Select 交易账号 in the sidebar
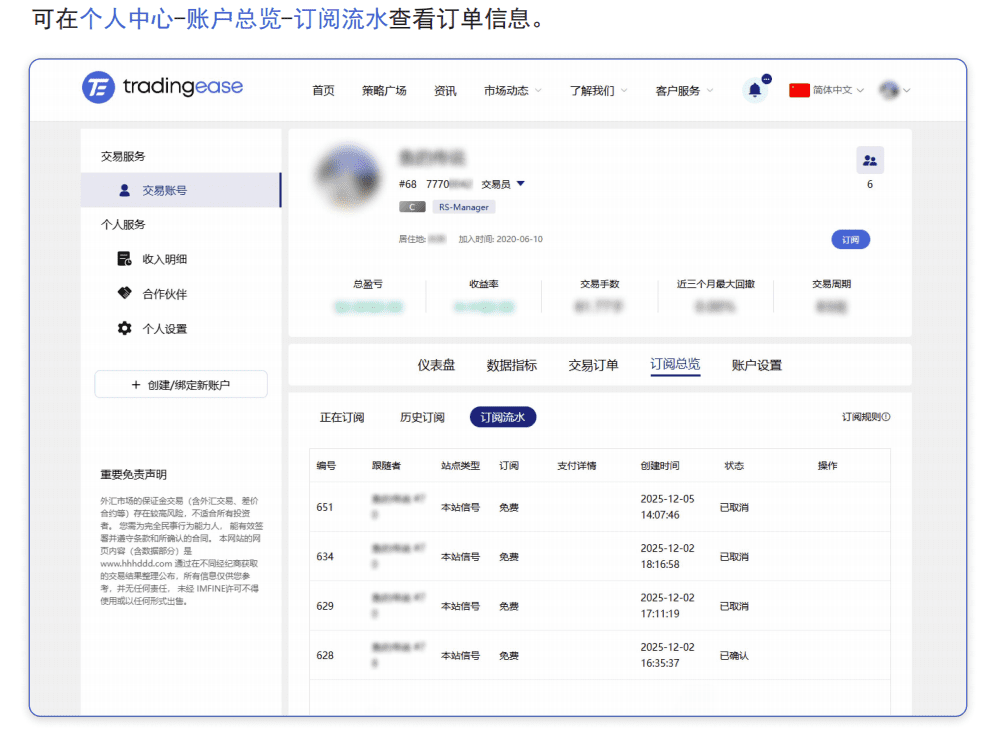 164,190
